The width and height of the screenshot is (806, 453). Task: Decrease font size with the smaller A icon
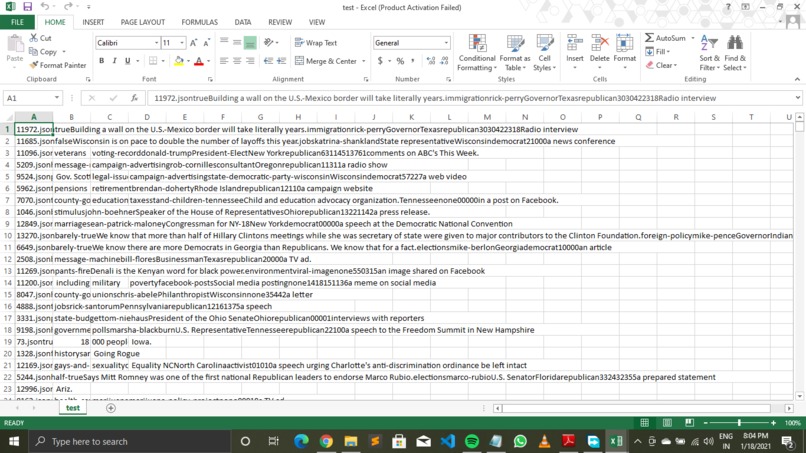[207, 43]
